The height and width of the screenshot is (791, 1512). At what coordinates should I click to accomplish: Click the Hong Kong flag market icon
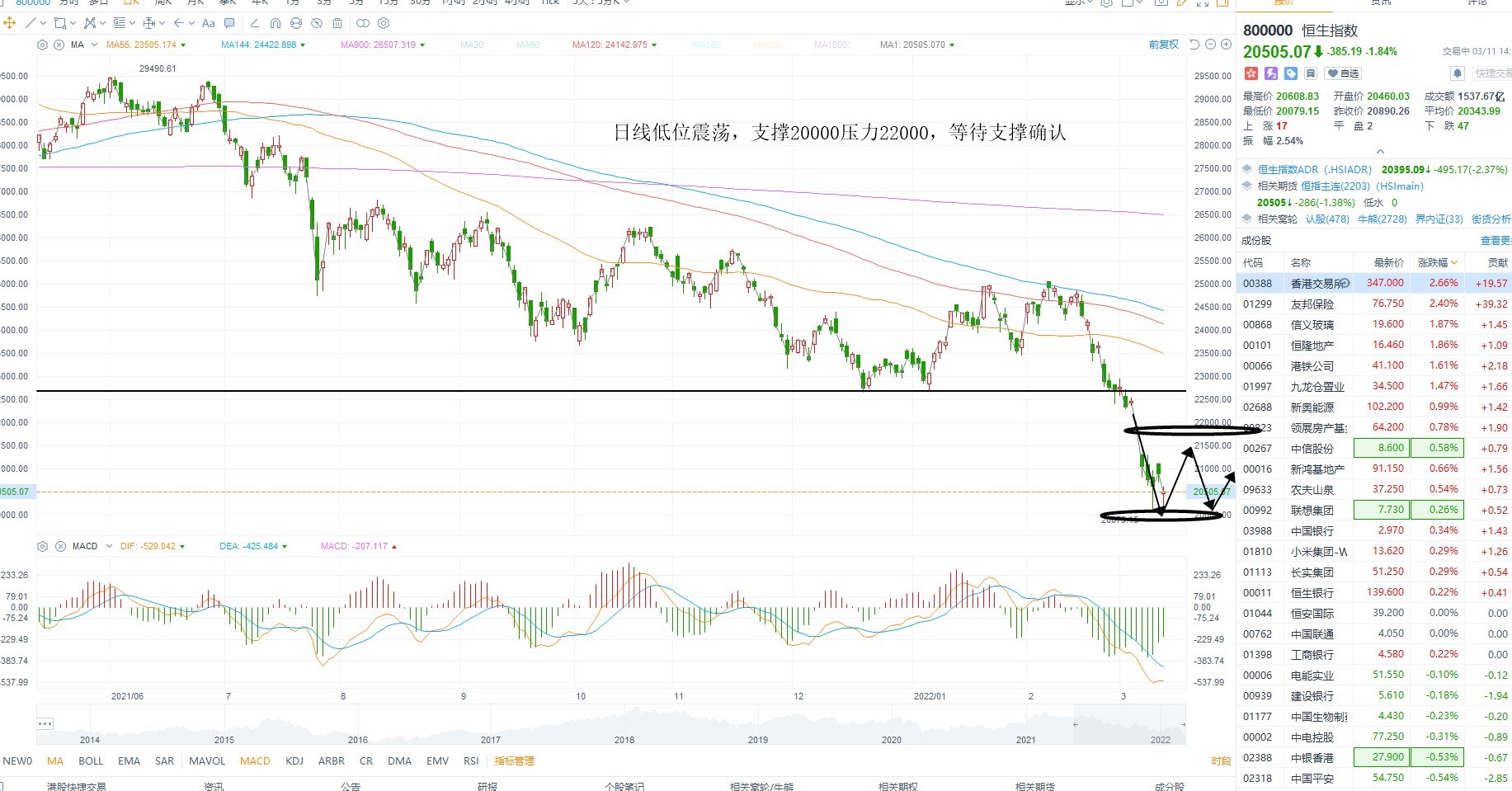click(1251, 73)
